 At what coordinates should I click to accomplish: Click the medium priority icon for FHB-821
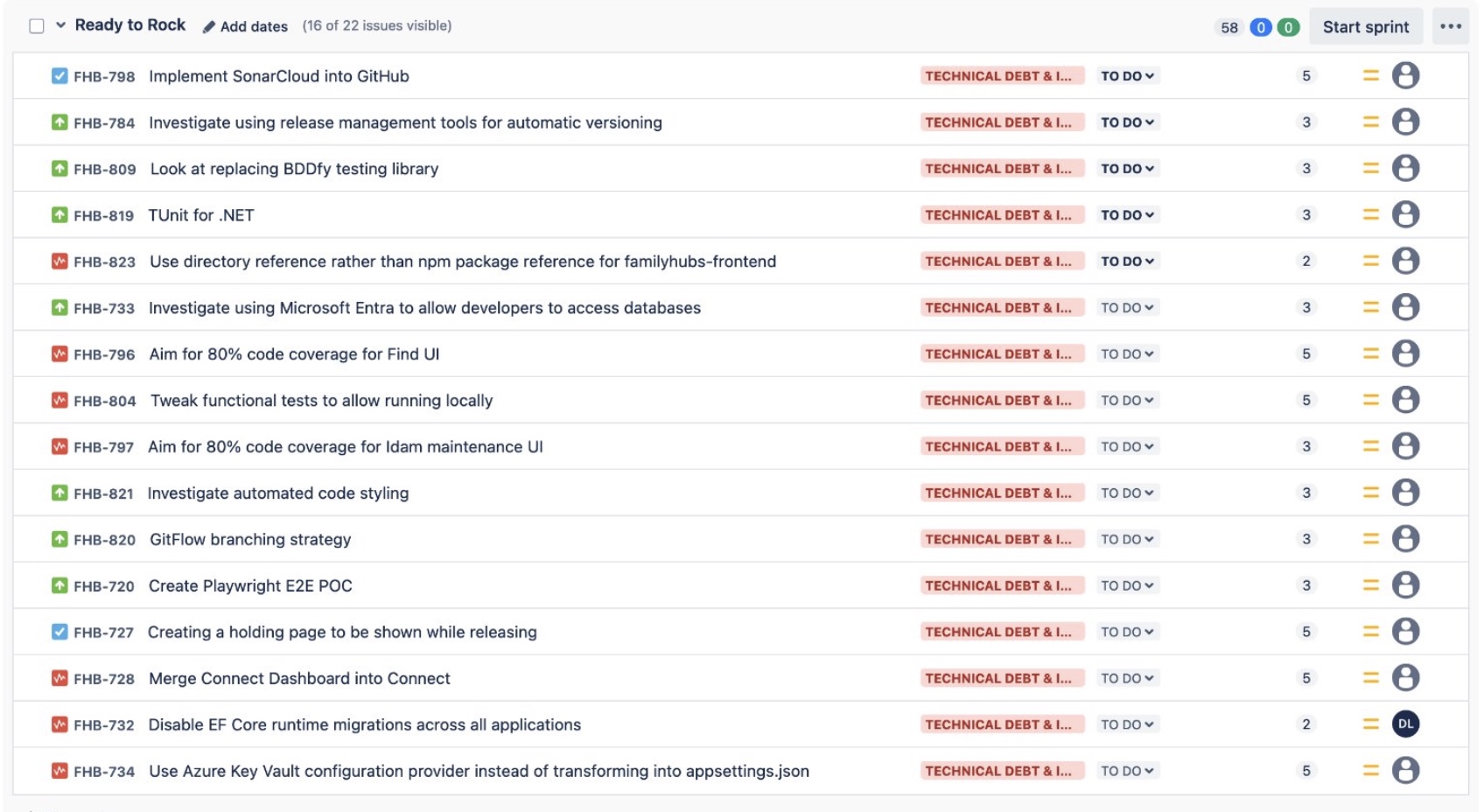(1371, 493)
